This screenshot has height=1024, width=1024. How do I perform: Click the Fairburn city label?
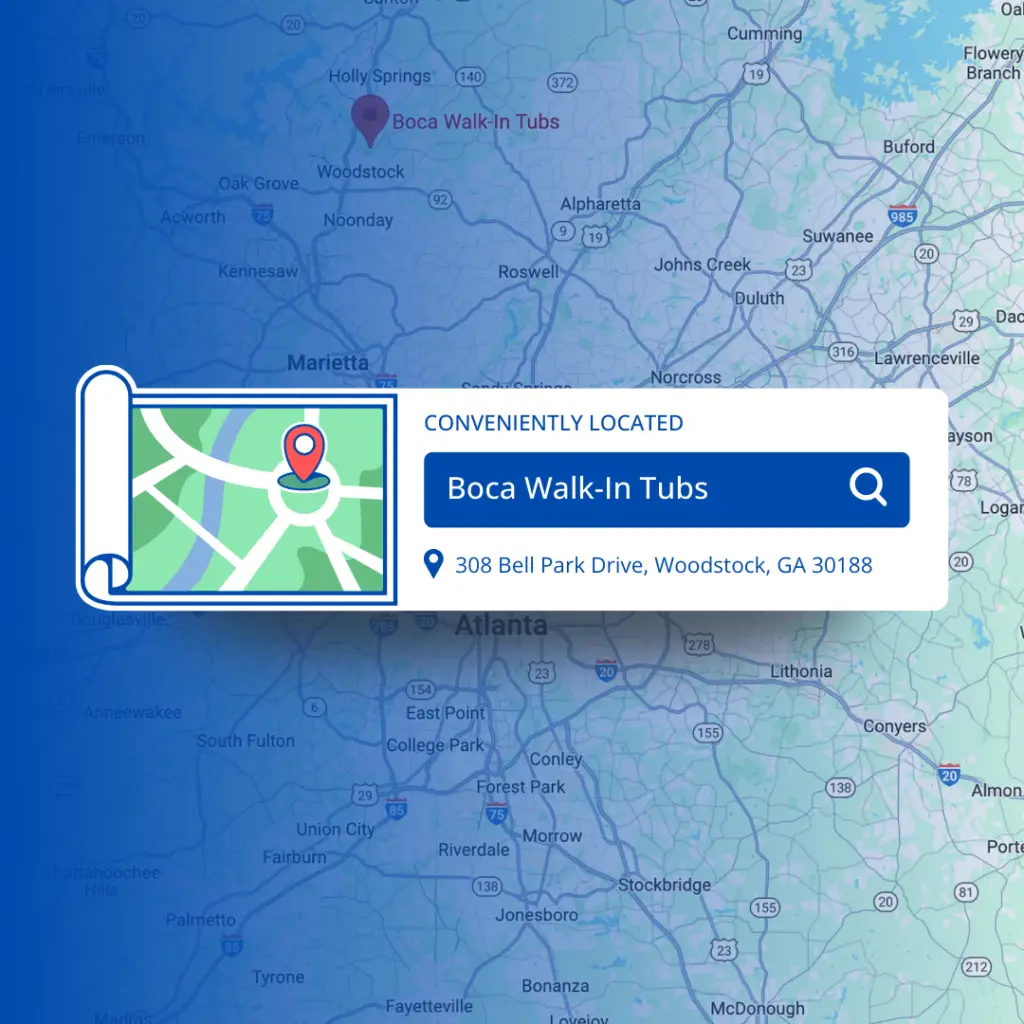[x=295, y=857]
